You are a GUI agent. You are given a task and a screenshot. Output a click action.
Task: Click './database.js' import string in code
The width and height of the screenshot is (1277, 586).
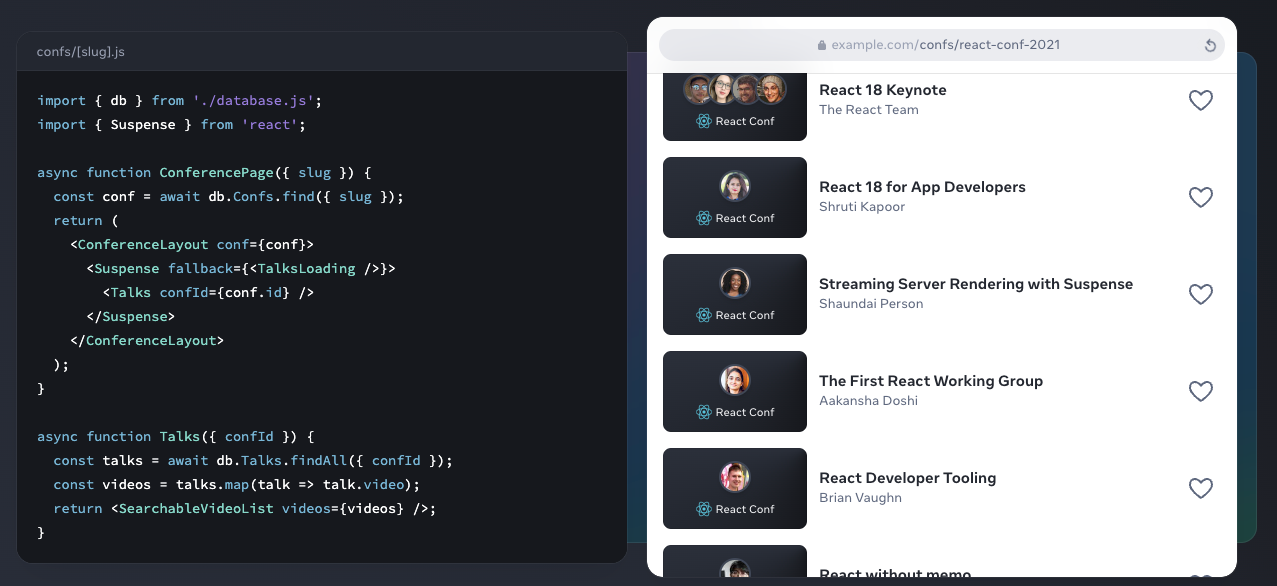(x=254, y=100)
